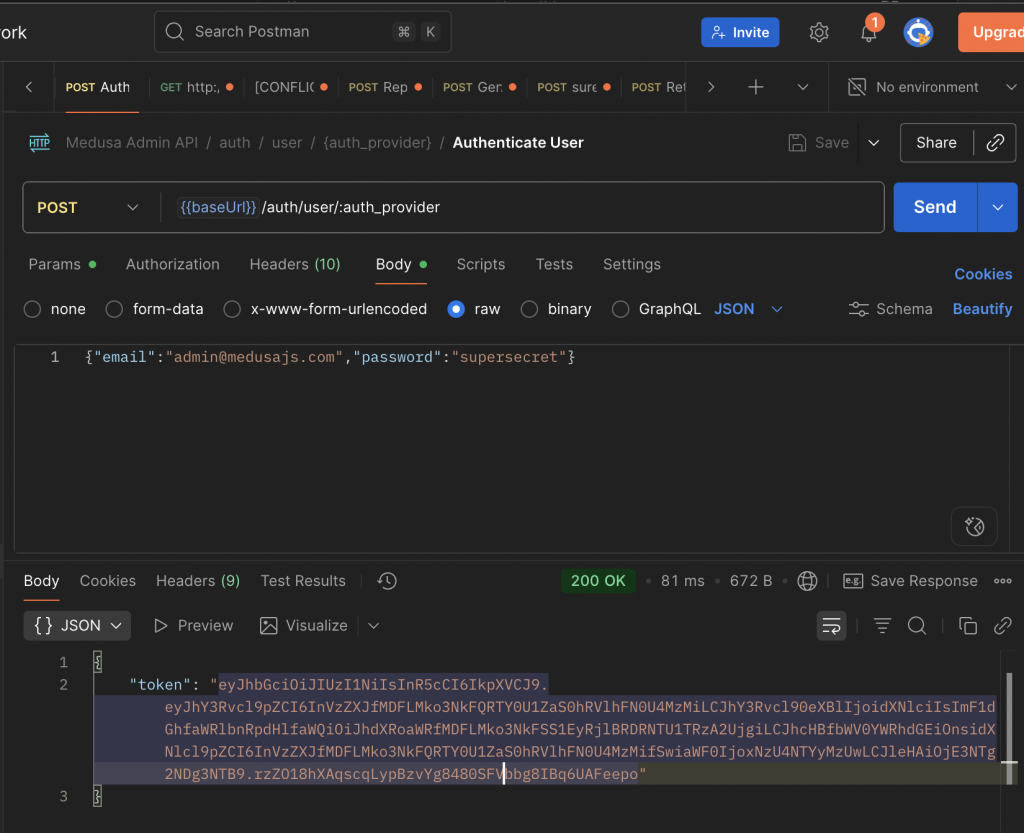Expand the Send button options arrow
The width and height of the screenshot is (1024, 833).
997,207
